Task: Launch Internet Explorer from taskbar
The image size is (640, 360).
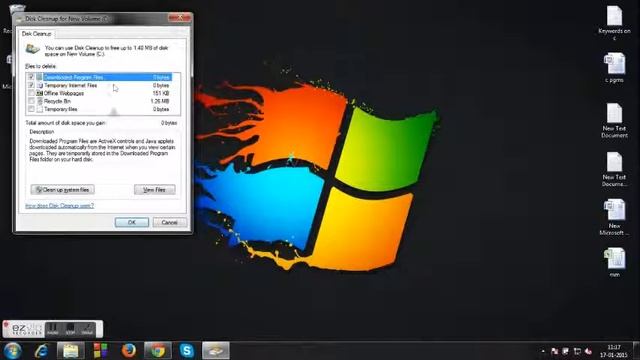Action: click(42, 351)
